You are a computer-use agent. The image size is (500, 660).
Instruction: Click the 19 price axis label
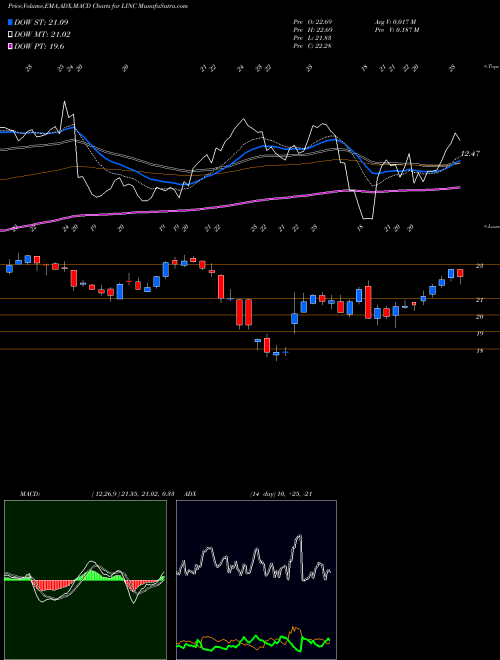479,333
